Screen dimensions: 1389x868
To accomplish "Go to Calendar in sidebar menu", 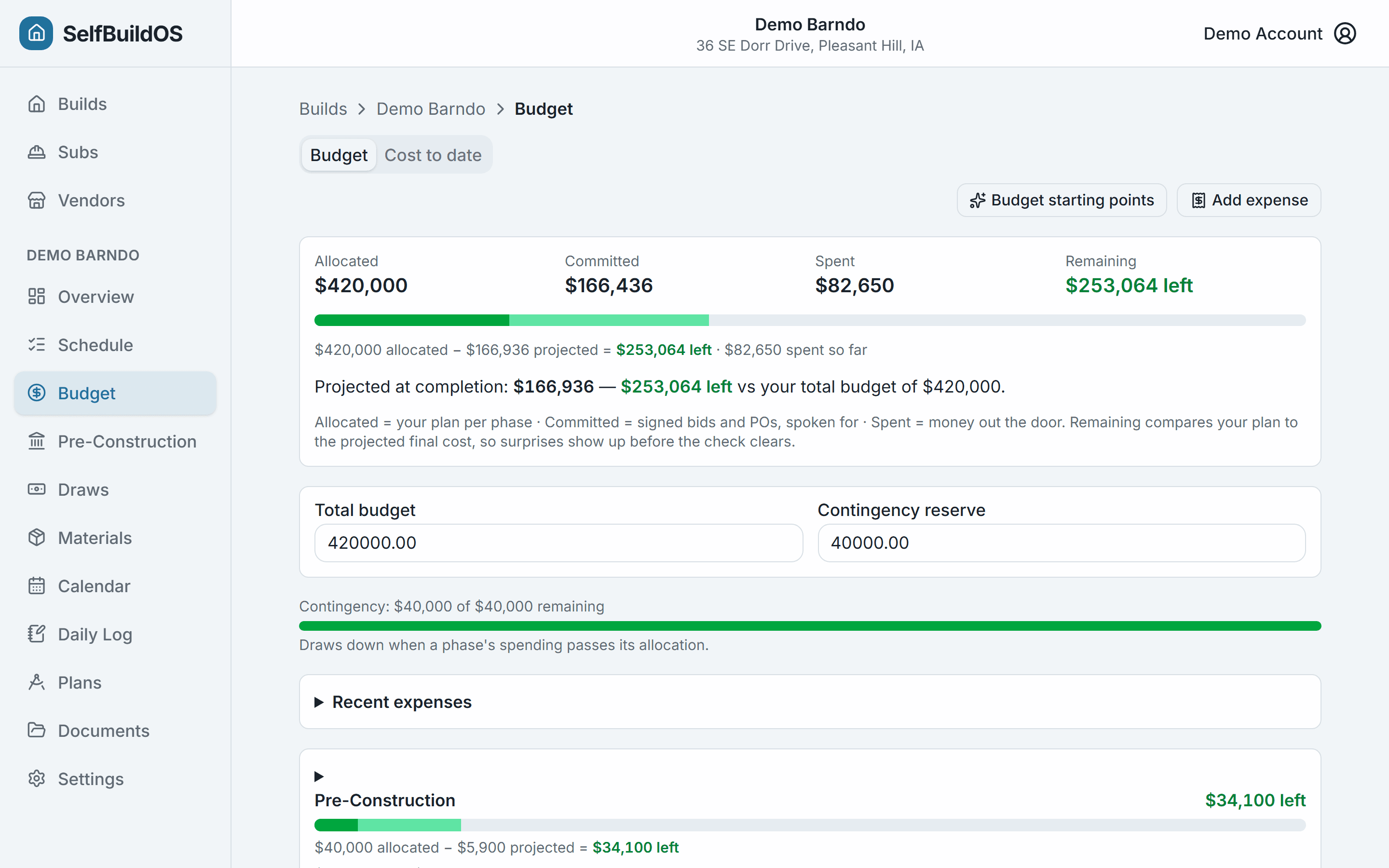I will [115, 586].
